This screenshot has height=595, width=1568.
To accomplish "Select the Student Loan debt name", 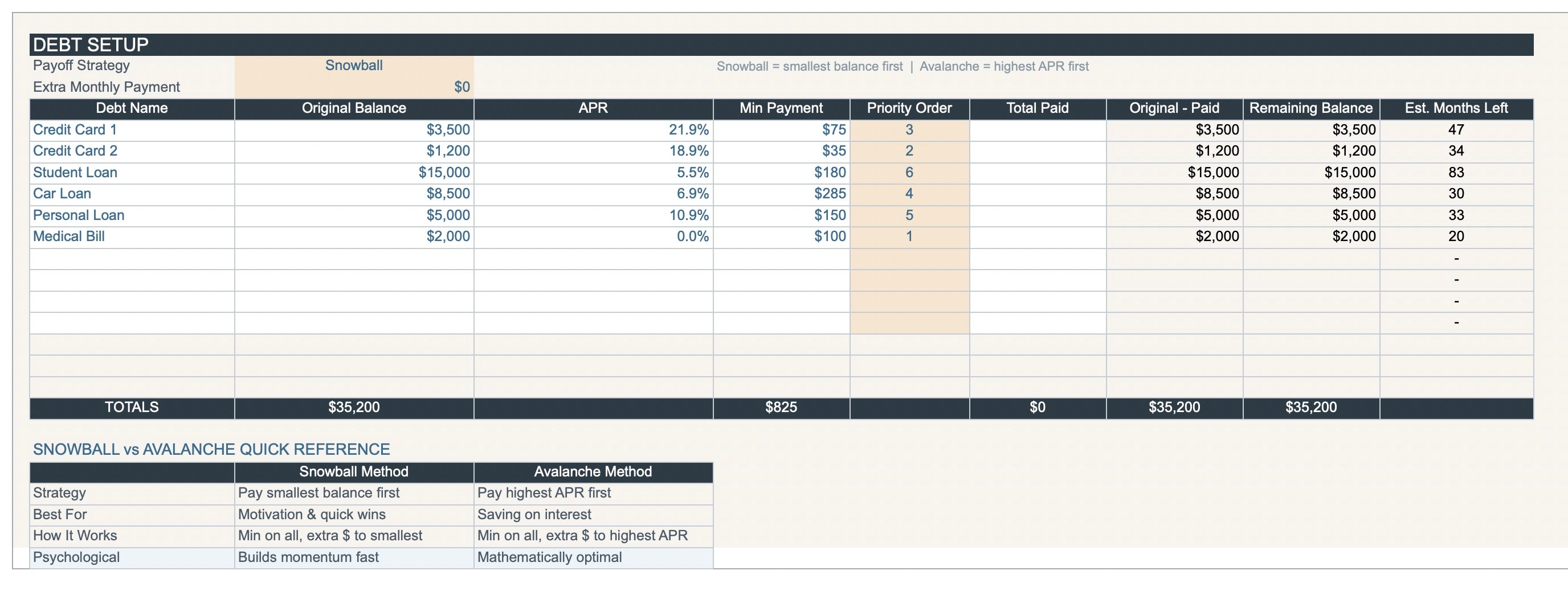I will coord(132,173).
